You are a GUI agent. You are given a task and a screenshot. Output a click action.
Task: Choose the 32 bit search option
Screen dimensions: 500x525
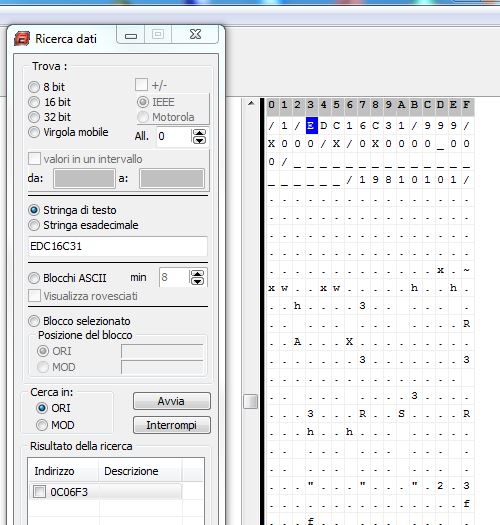point(34,117)
